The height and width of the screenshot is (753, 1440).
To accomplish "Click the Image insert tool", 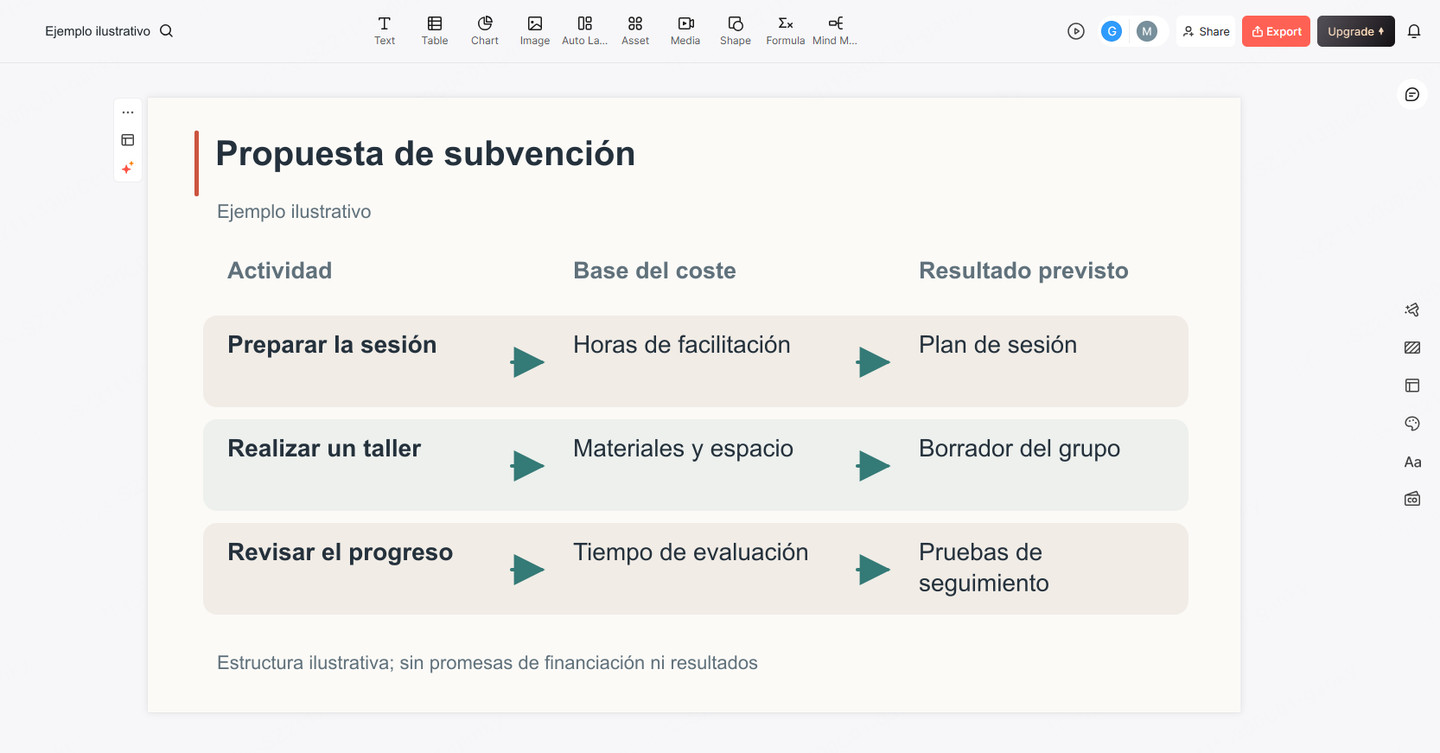I will [534, 31].
